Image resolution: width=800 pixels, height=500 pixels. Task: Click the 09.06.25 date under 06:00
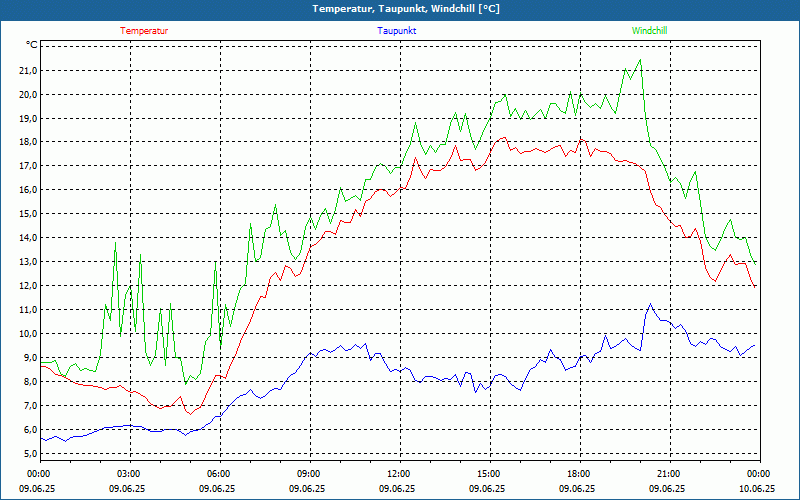[x=218, y=488]
